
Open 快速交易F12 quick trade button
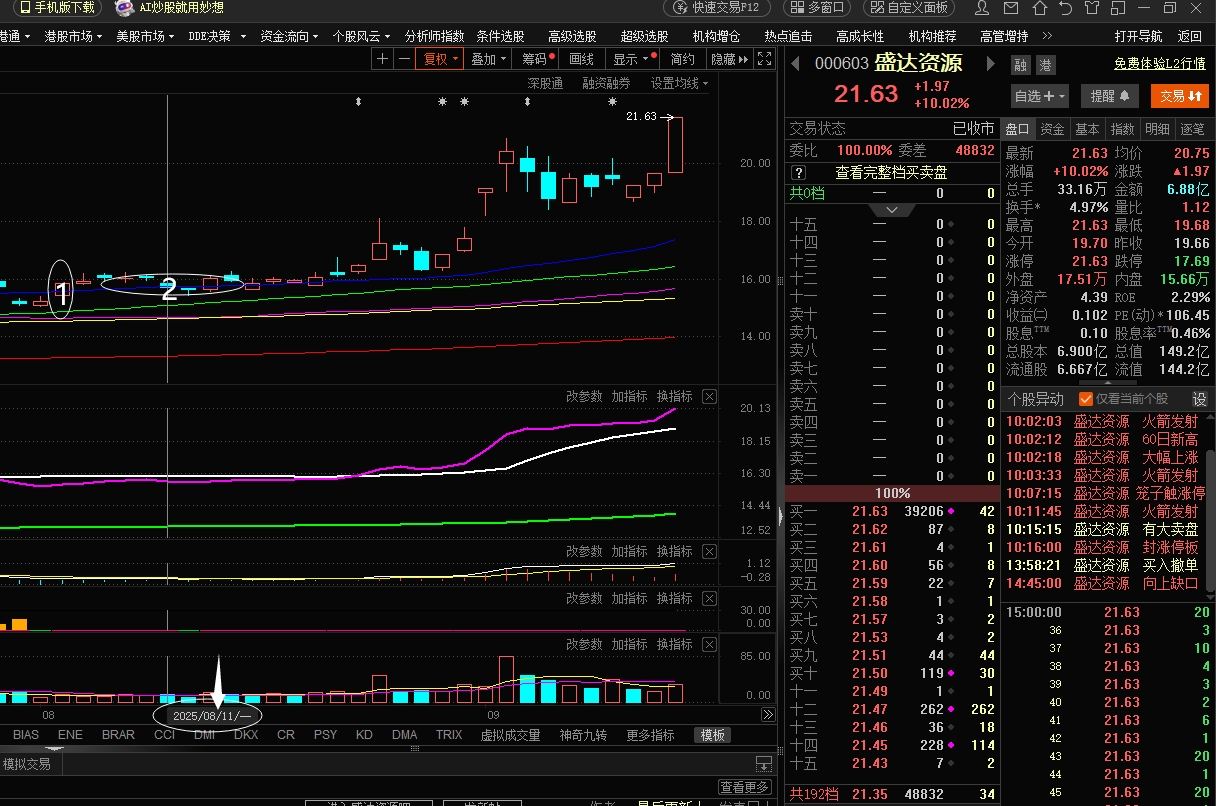(x=716, y=8)
